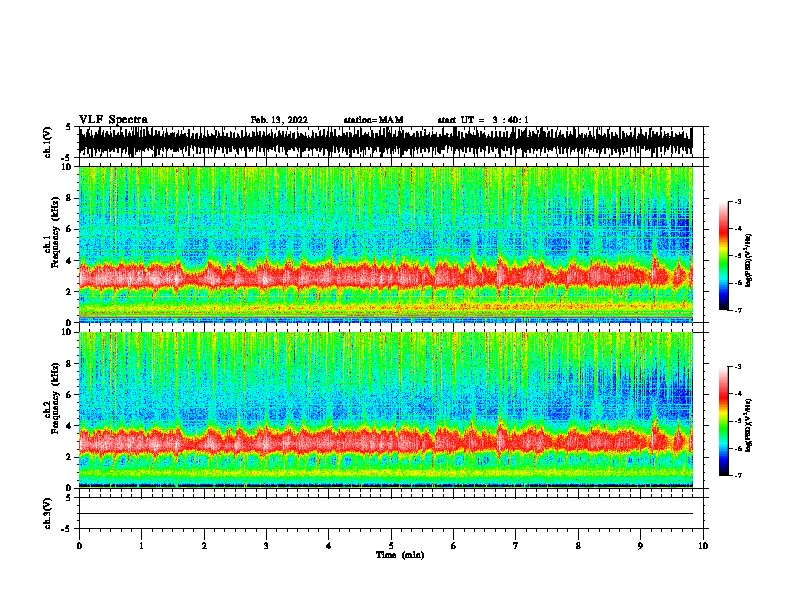The width and height of the screenshot is (792, 612).
Task: Click time axis tick label "0"
Action: tap(79, 546)
